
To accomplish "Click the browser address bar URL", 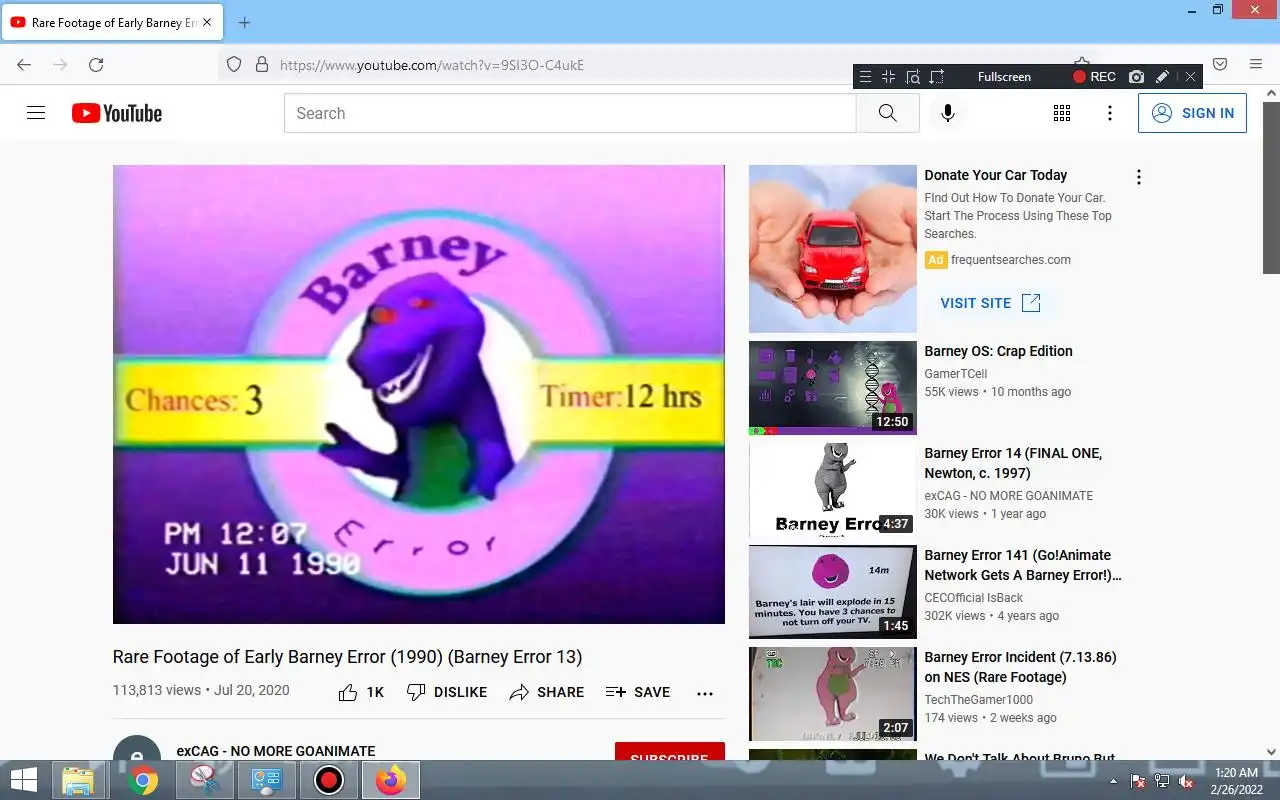I will pos(432,65).
